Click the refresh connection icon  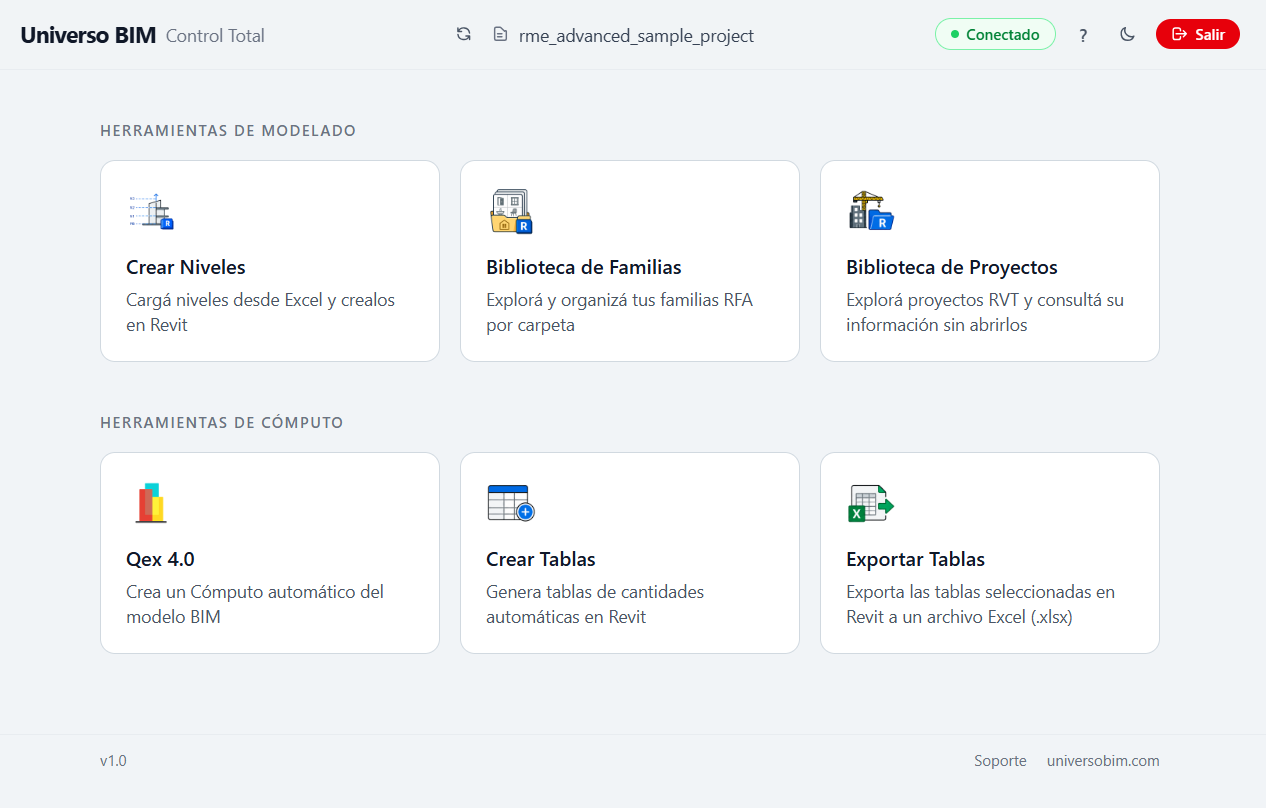point(464,35)
